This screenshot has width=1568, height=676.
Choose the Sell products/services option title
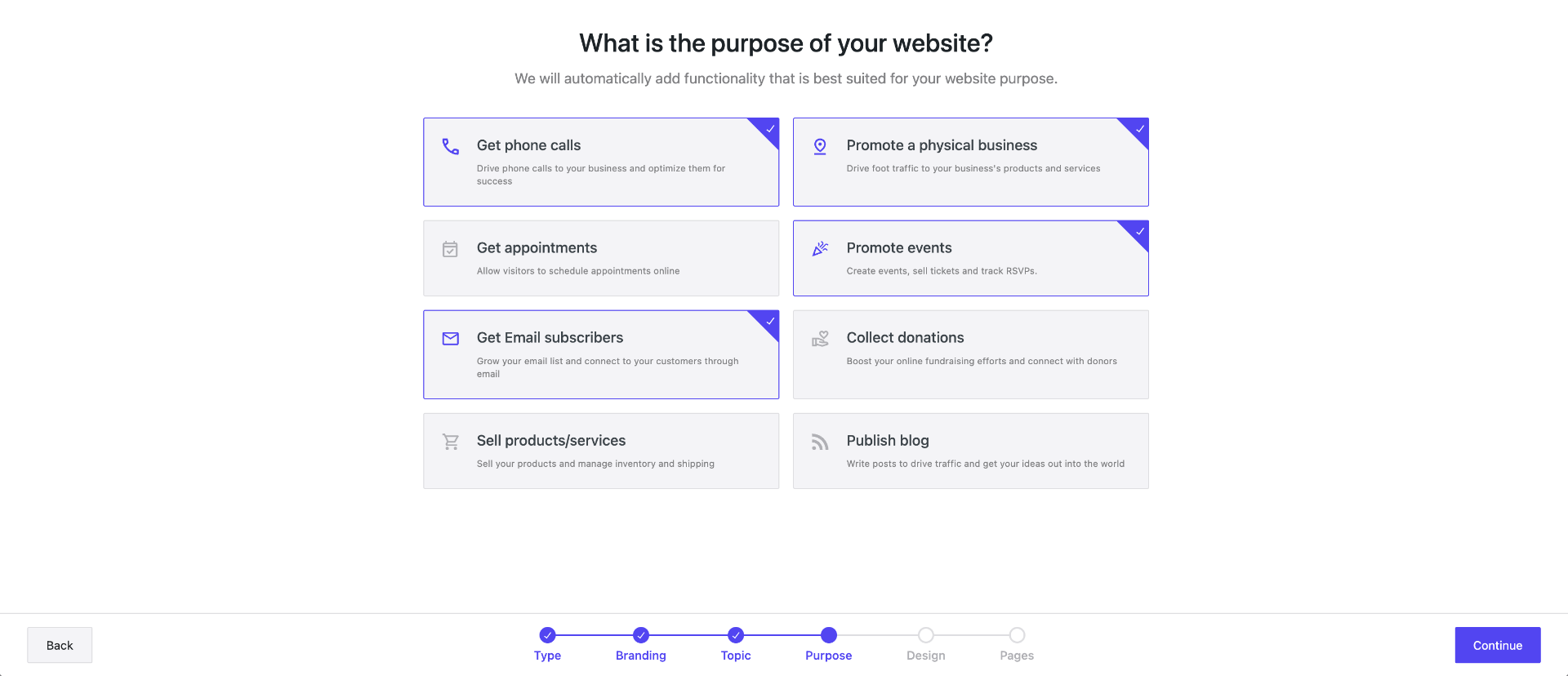pos(551,441)
